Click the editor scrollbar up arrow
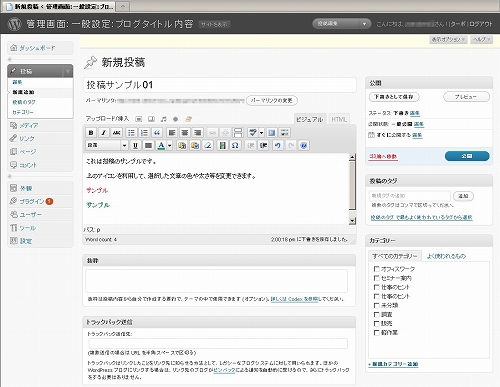This screenshot has width=500, height=387. pyautogui.click(x=352, y=157)
